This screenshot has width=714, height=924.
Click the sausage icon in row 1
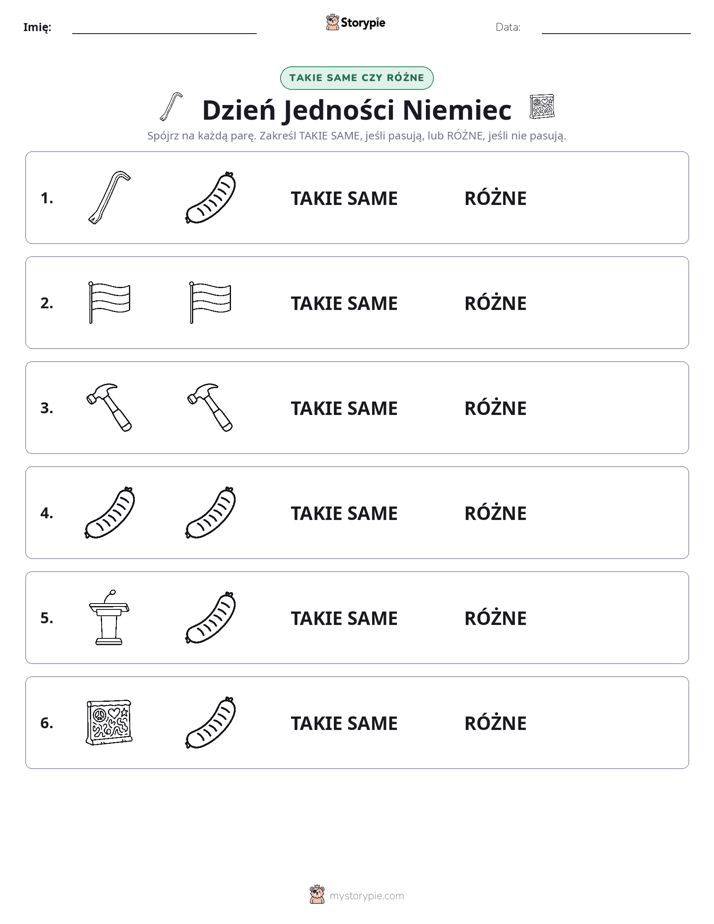pyautogui.click(x=210, y=197)
